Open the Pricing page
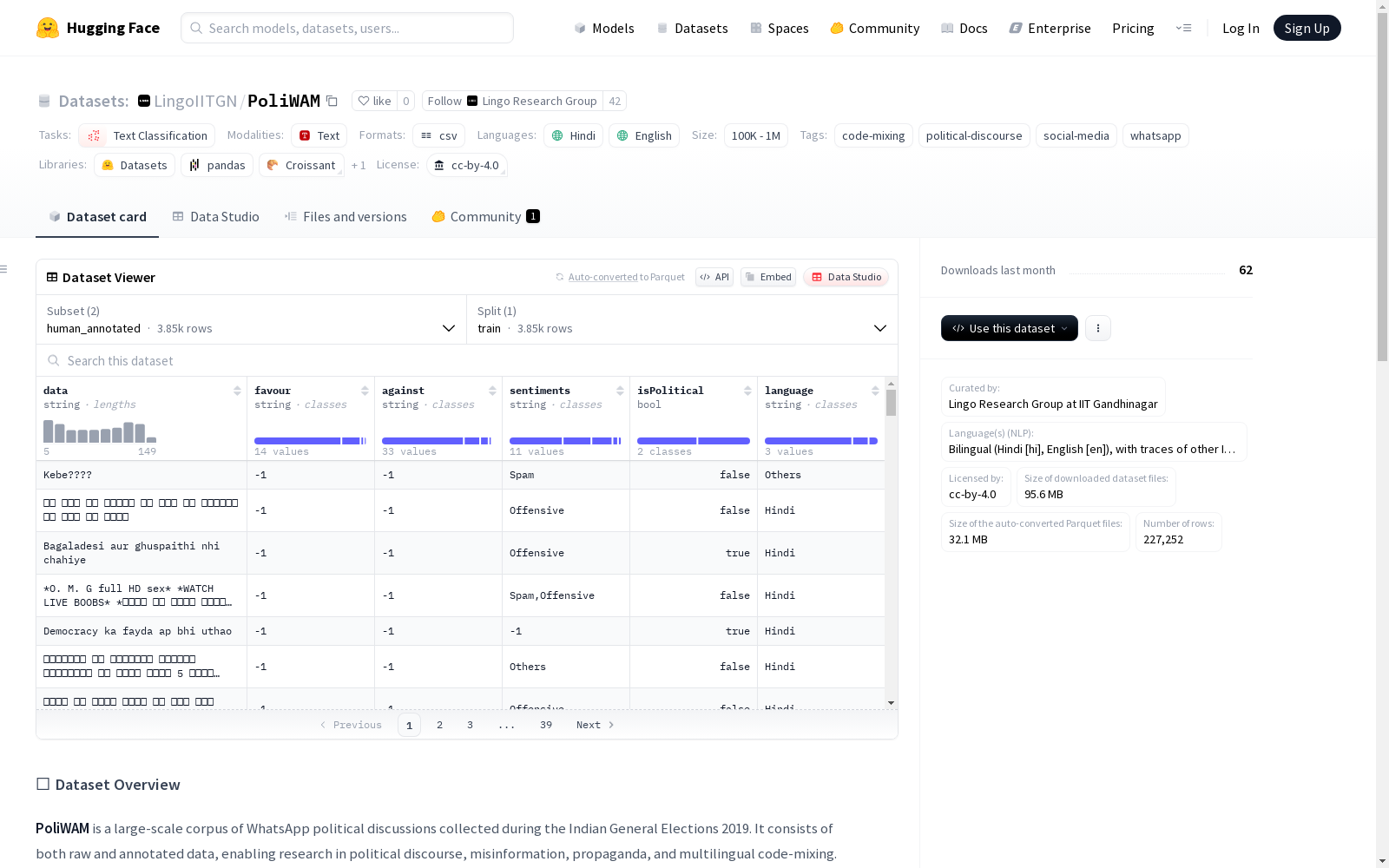Screen dimensions: 1389x868 click(x=1133, y=28)
